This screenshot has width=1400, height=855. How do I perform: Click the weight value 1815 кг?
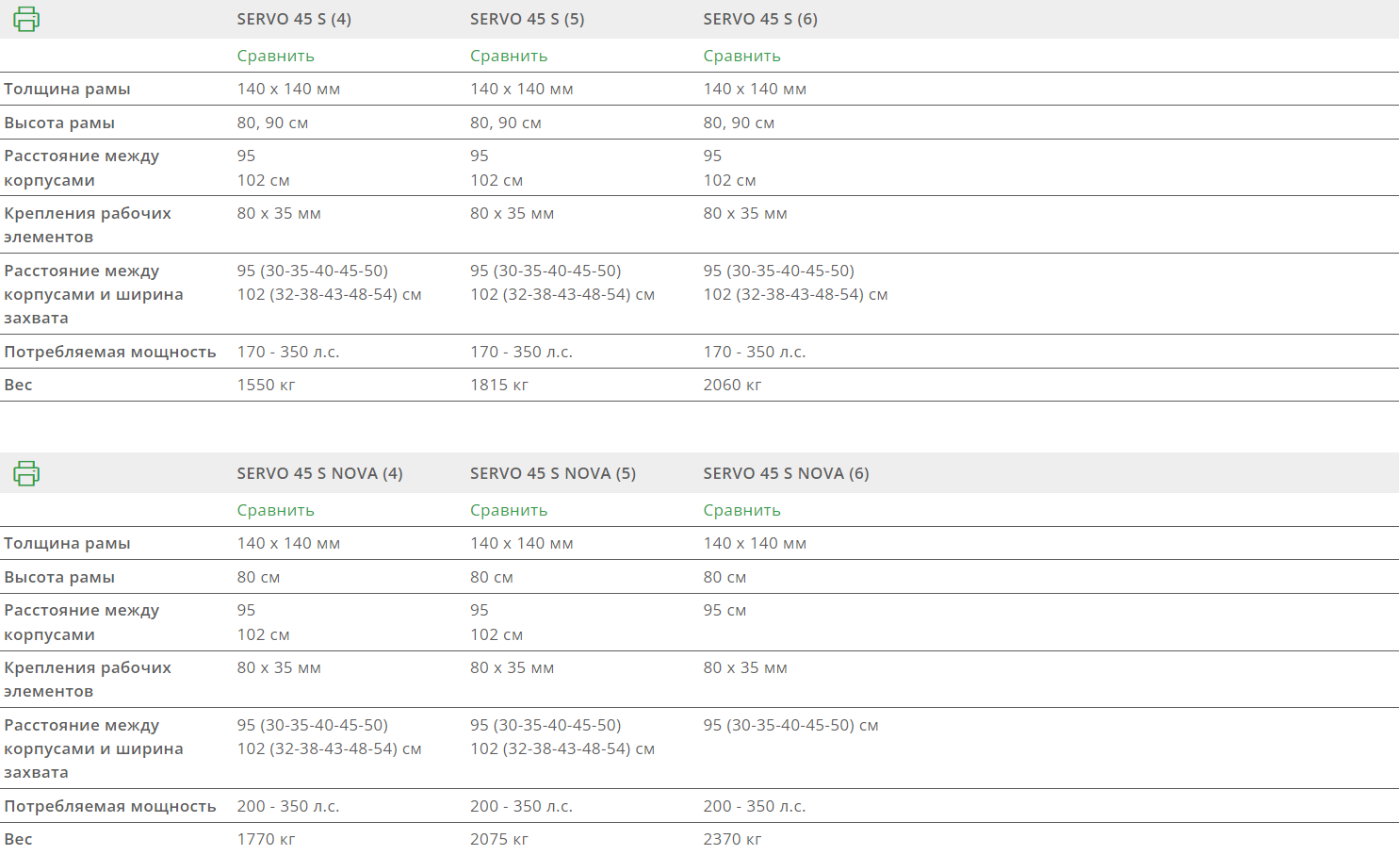(499, 385)
